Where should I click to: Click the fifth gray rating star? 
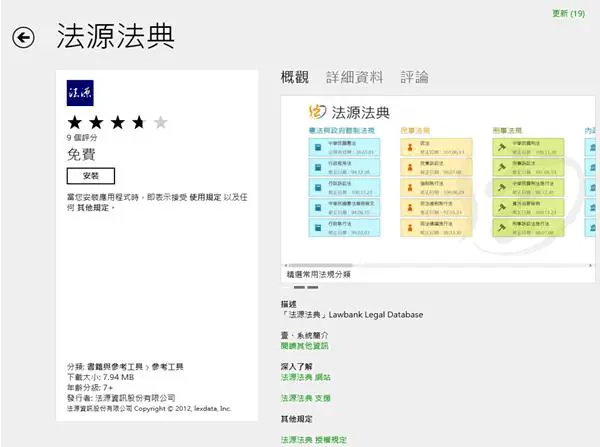[161, 122]
